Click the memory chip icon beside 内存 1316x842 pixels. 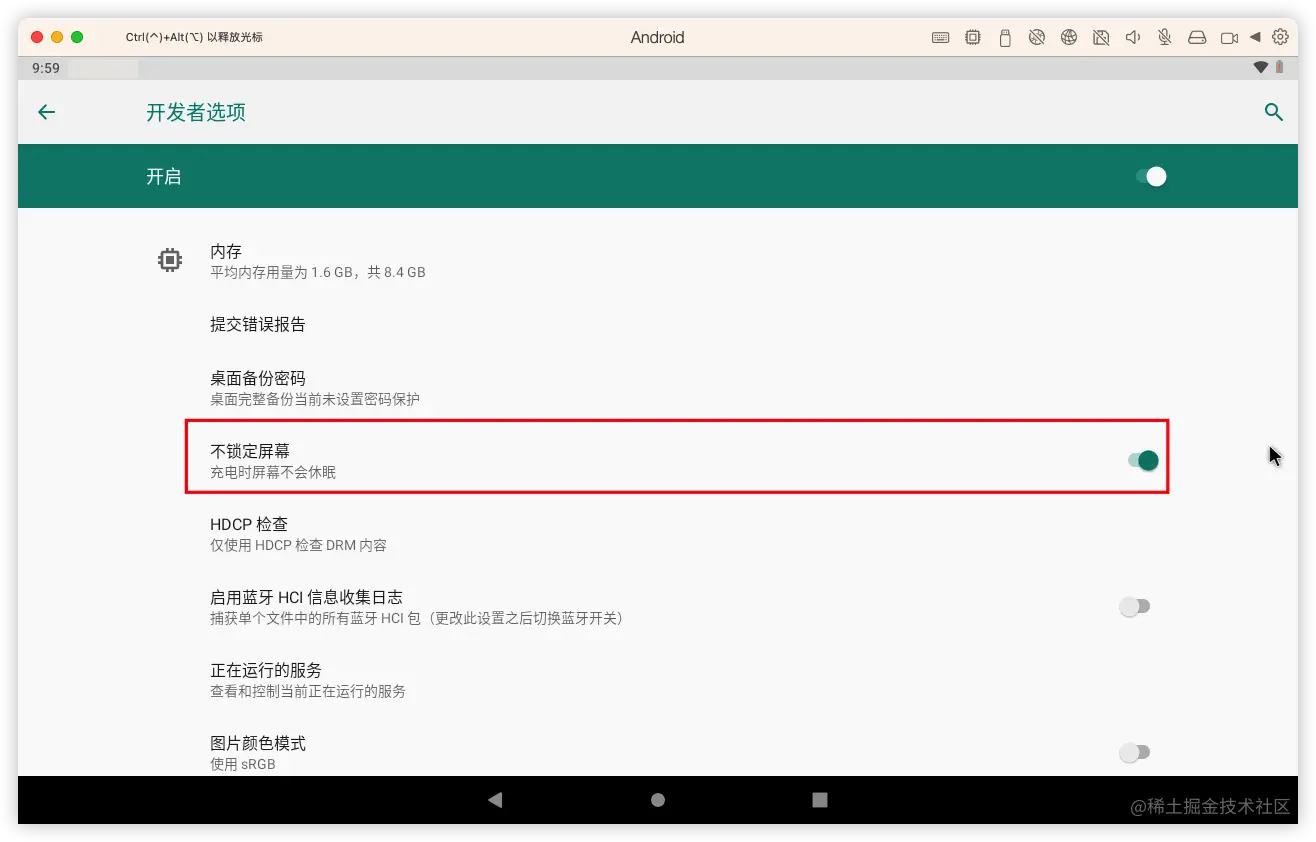(170, 260)
